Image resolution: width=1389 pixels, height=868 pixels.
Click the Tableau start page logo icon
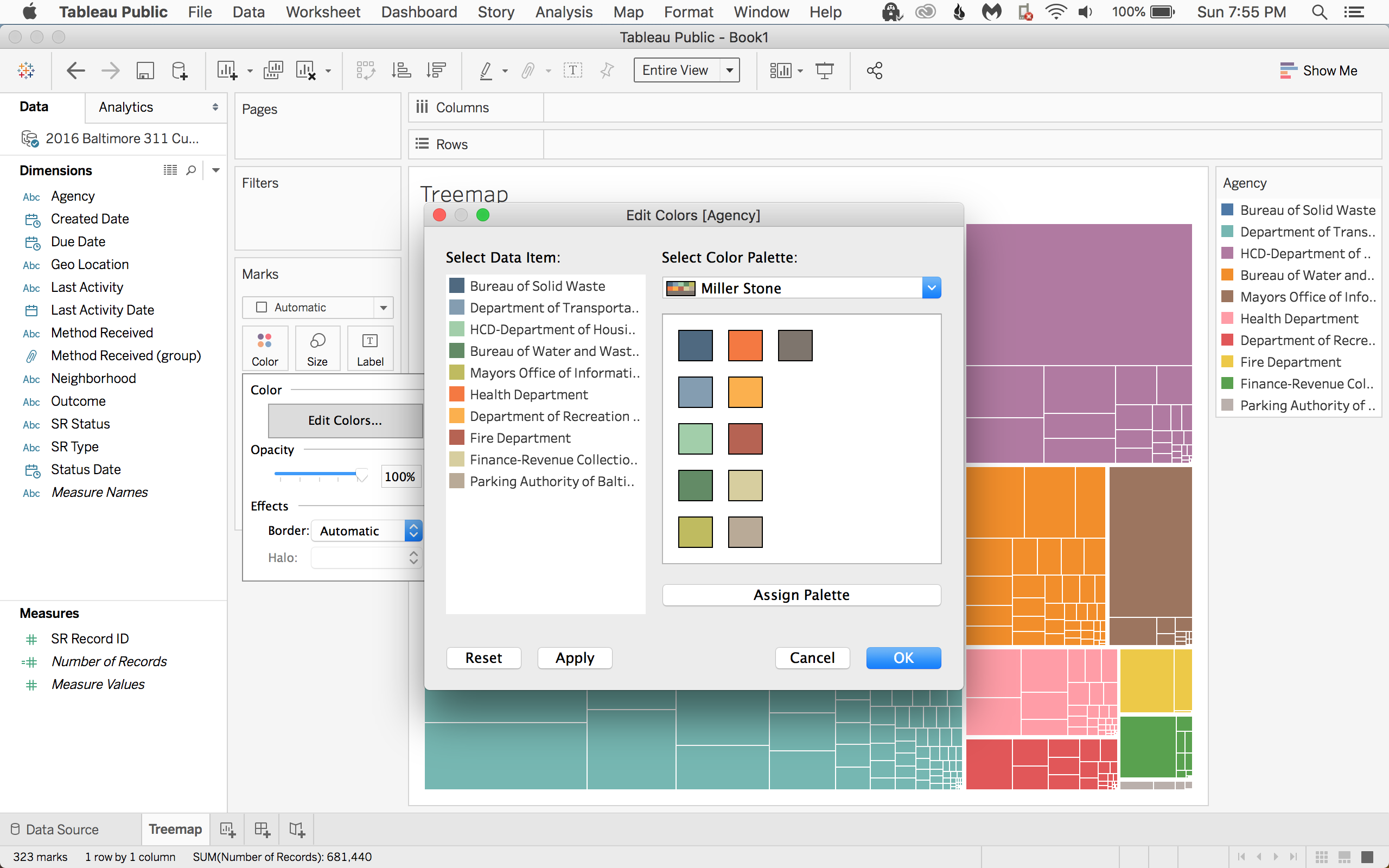coord(26,71)
